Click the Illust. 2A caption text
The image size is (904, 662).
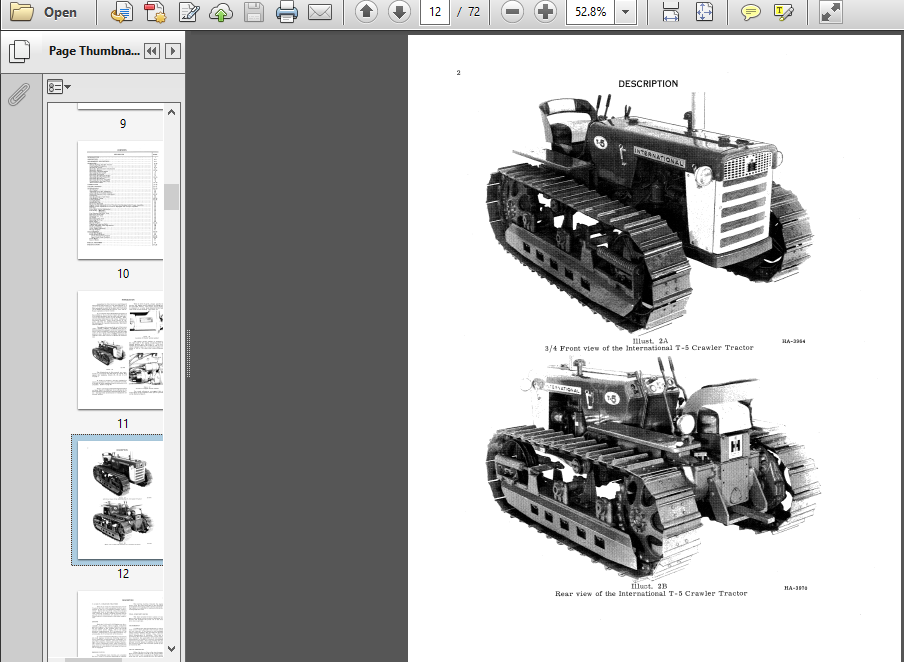(650, 341)
